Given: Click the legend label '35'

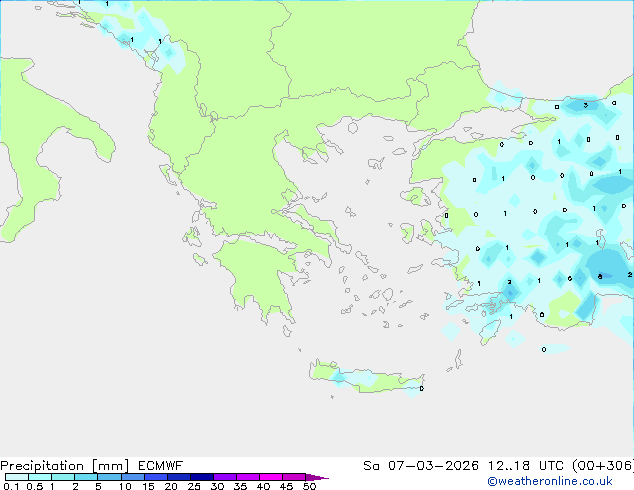Looking at the screenshot, I should click(240, 486).
